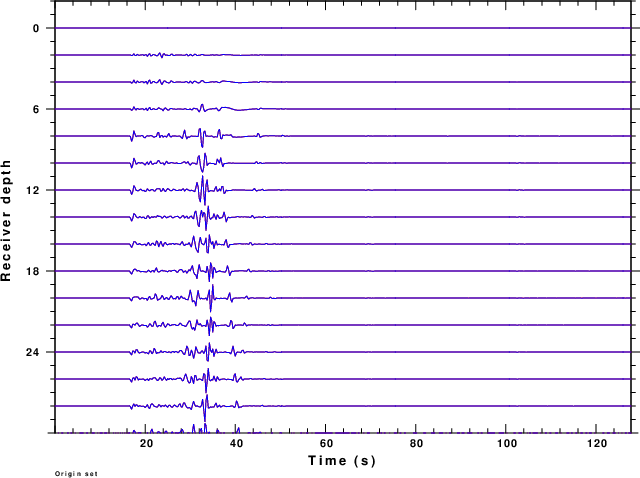Click the x-axis tick label "40"
Screen dimensions: 640x478
236,443
